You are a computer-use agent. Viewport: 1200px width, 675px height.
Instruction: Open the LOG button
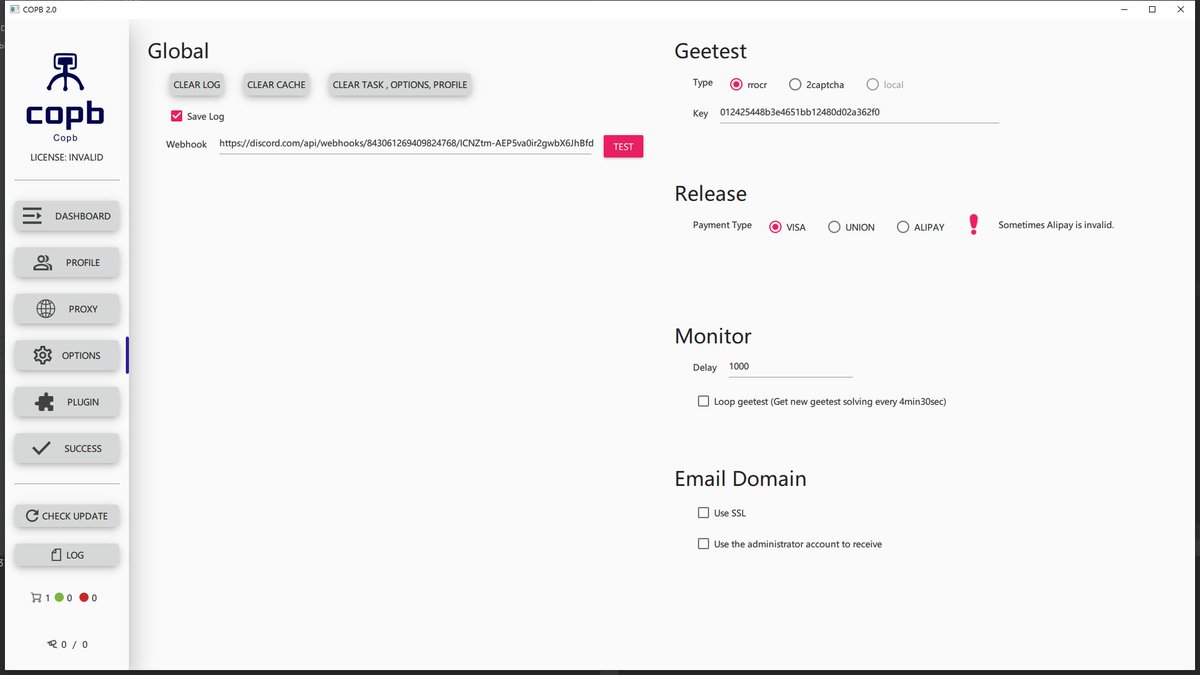67,555
